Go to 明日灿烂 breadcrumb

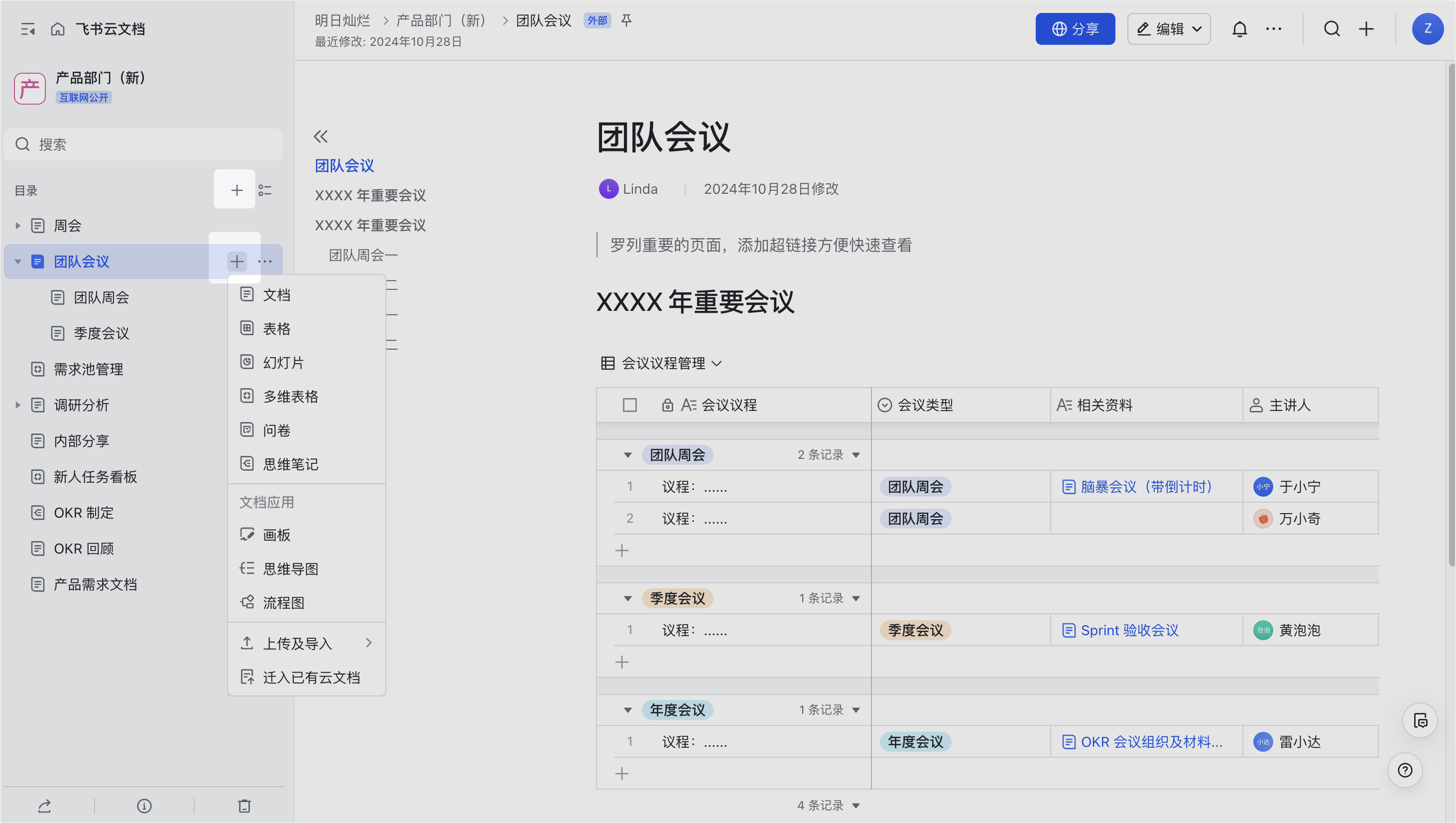[x=343, y=20]
